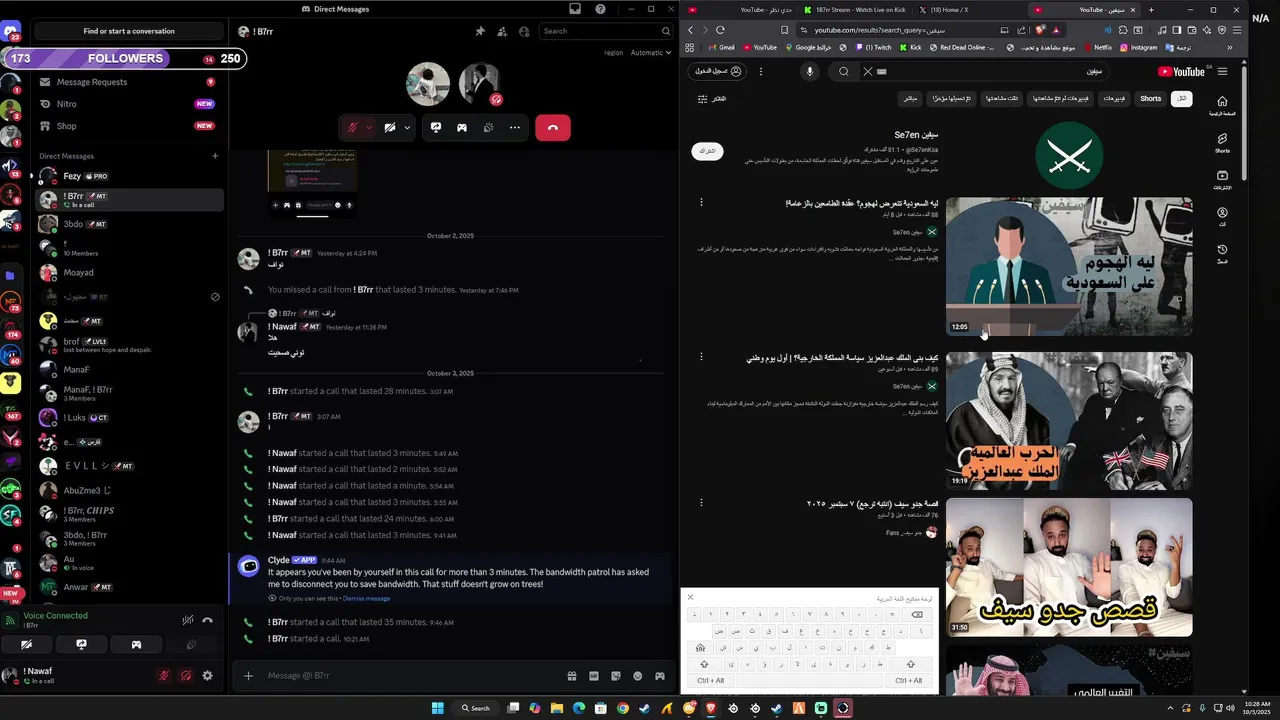Close the Arabic on-screen keyboard
Screen dimensions: 1280x720
690,597
